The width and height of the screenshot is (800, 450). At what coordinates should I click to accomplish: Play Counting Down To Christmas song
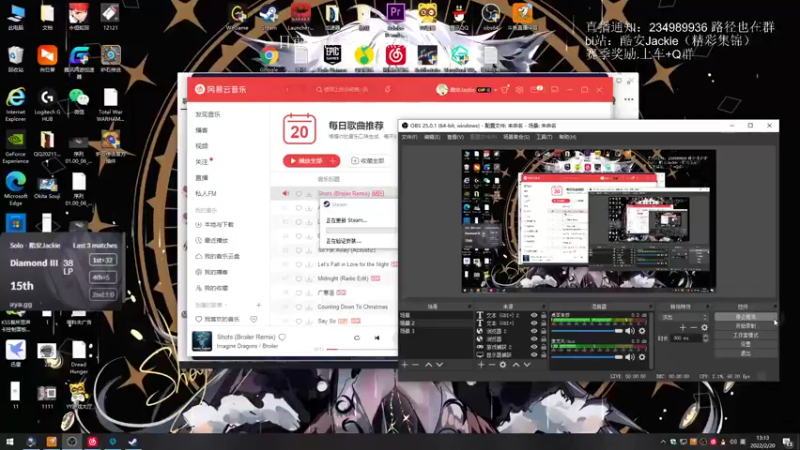[x=353, y=307]
